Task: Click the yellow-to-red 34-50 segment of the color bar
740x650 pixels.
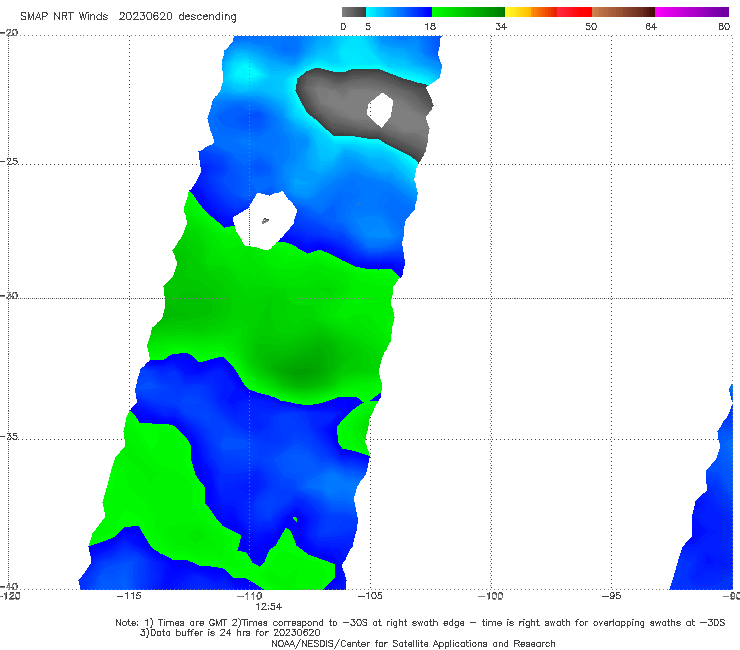Action: pyautogui.click(x=548, y=12)
